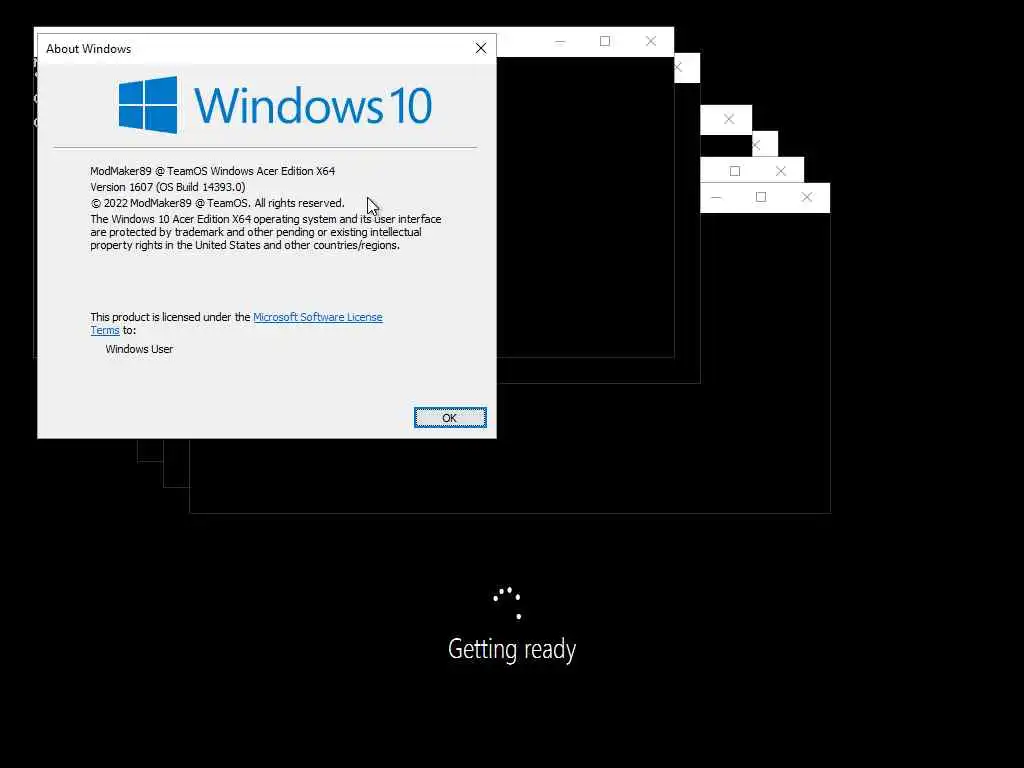Click the About Windows title bar text
The image size is (1024, 768).
(88, 49)
